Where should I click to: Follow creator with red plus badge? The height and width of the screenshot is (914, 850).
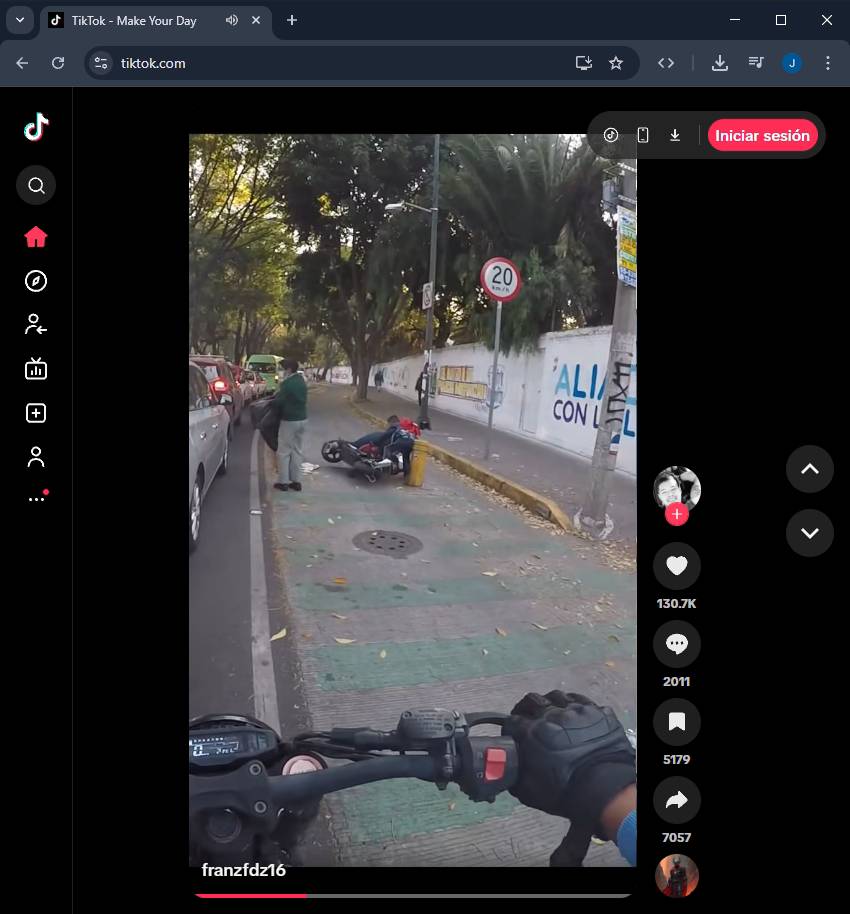pyautogui.click(x=677, y=514)
